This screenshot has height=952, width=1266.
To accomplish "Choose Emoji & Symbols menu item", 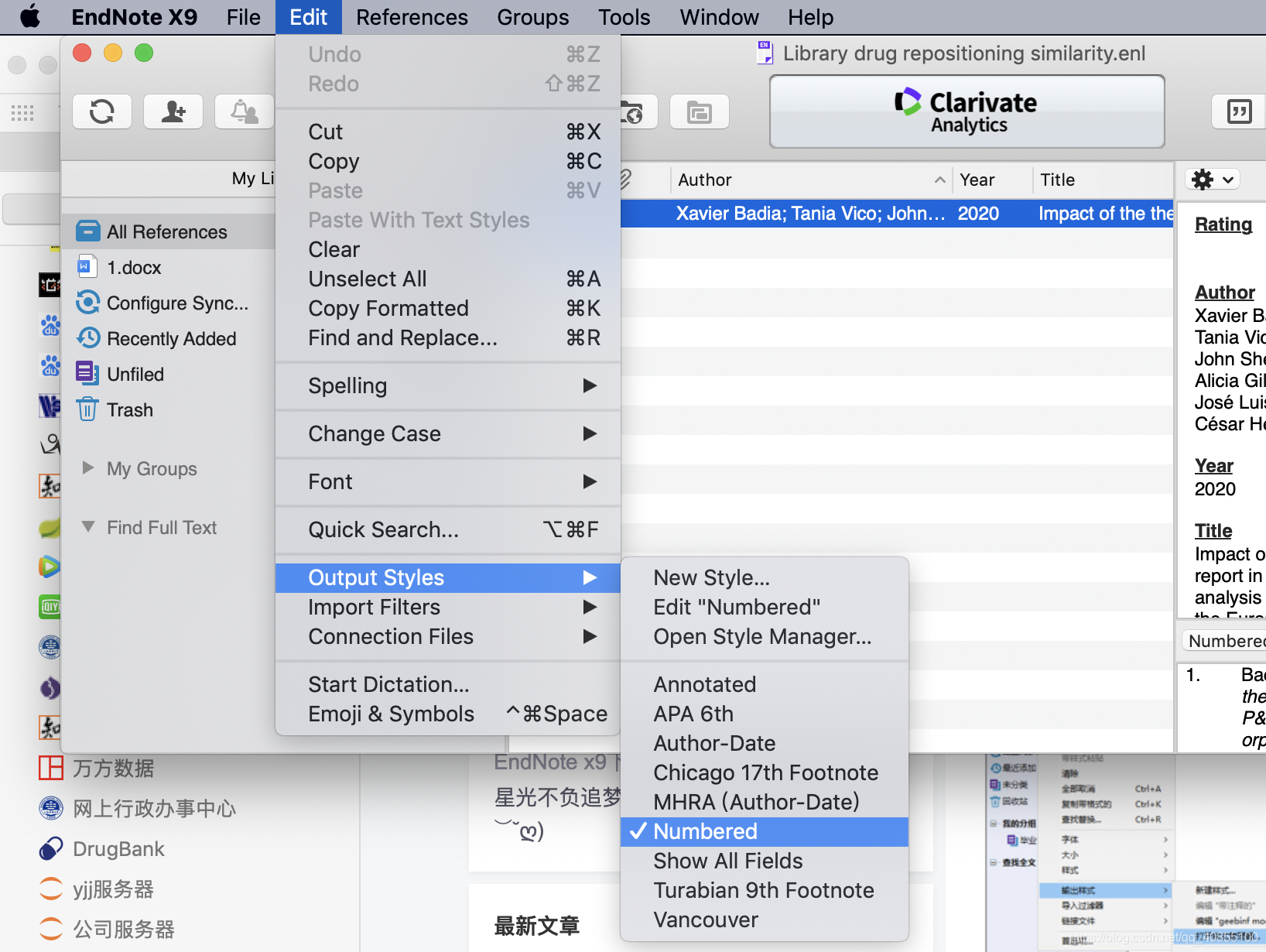I will (x=448, y=714).
